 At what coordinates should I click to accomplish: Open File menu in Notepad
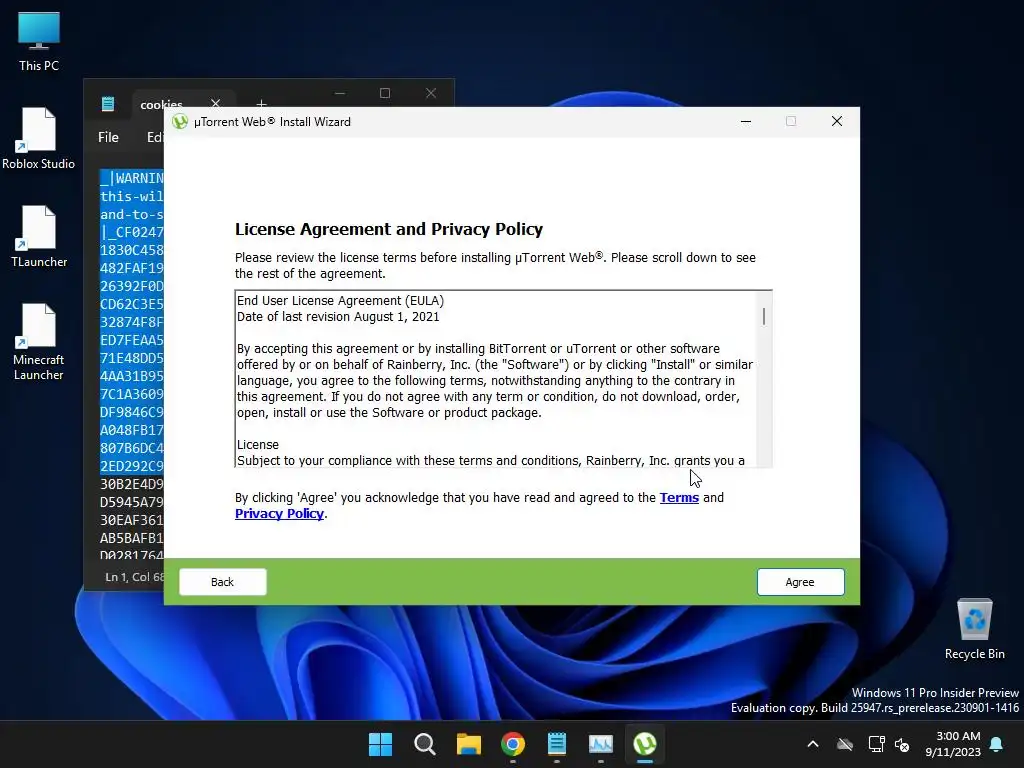108,137
